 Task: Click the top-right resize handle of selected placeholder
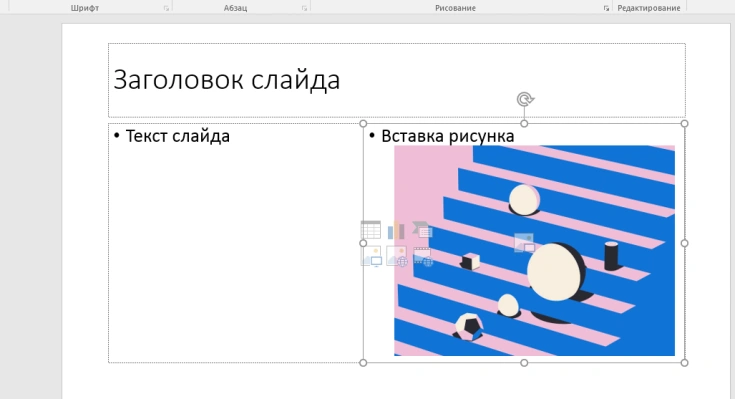coord(684,124)
